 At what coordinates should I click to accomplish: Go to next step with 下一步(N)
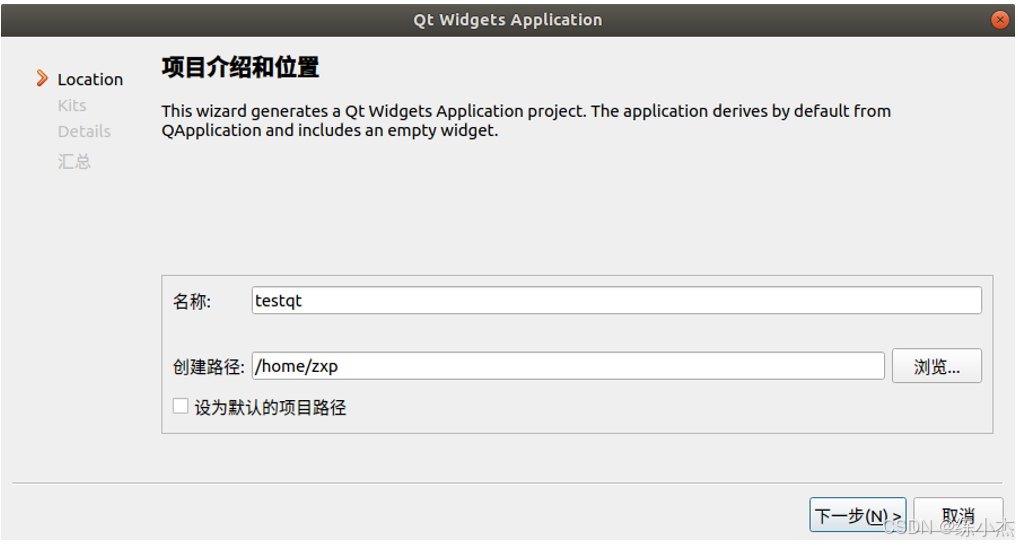pos(857,516)
